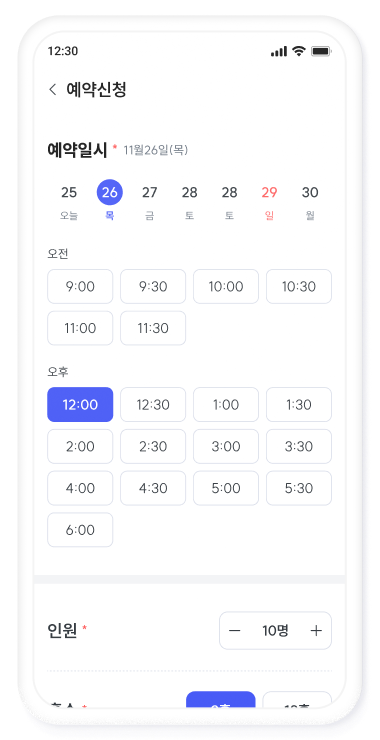Pick date 30 월
Screen dimensions: 380x740
pos(310,202)
